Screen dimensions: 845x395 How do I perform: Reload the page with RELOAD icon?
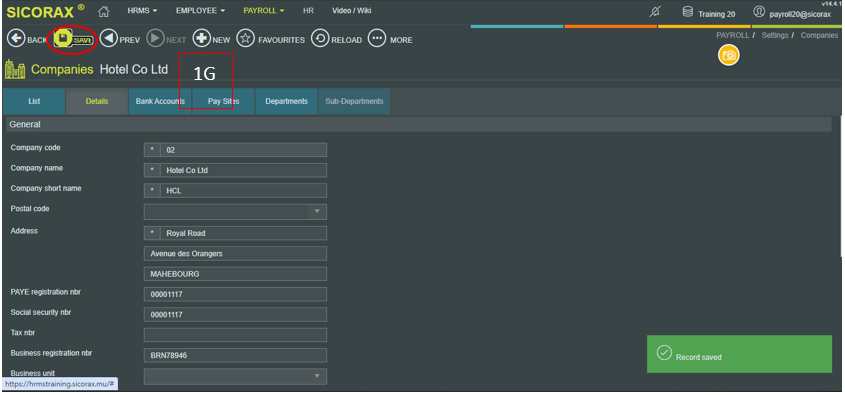click(x=320, y=39)
